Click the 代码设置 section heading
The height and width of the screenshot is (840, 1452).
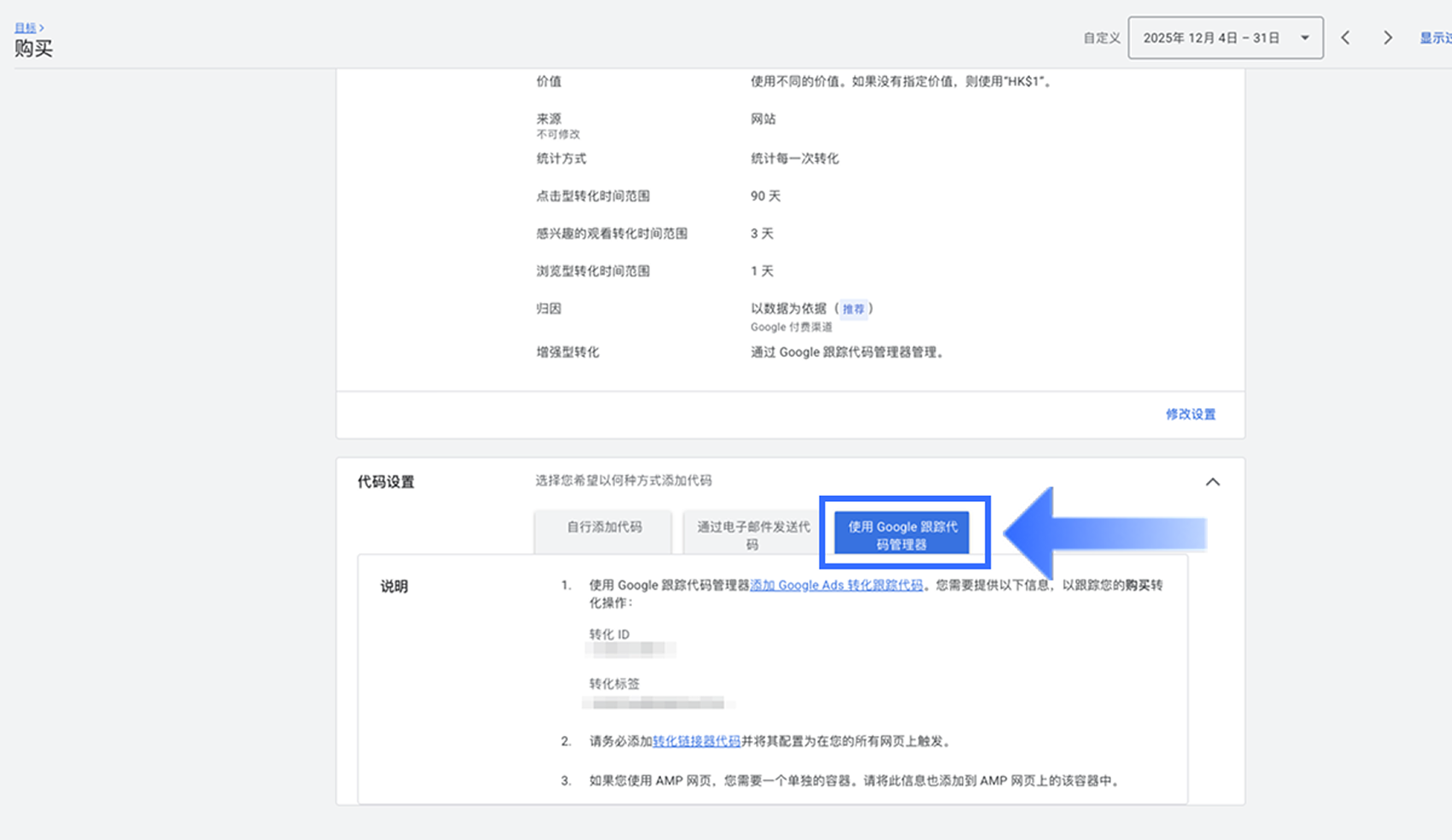point(386,482)
